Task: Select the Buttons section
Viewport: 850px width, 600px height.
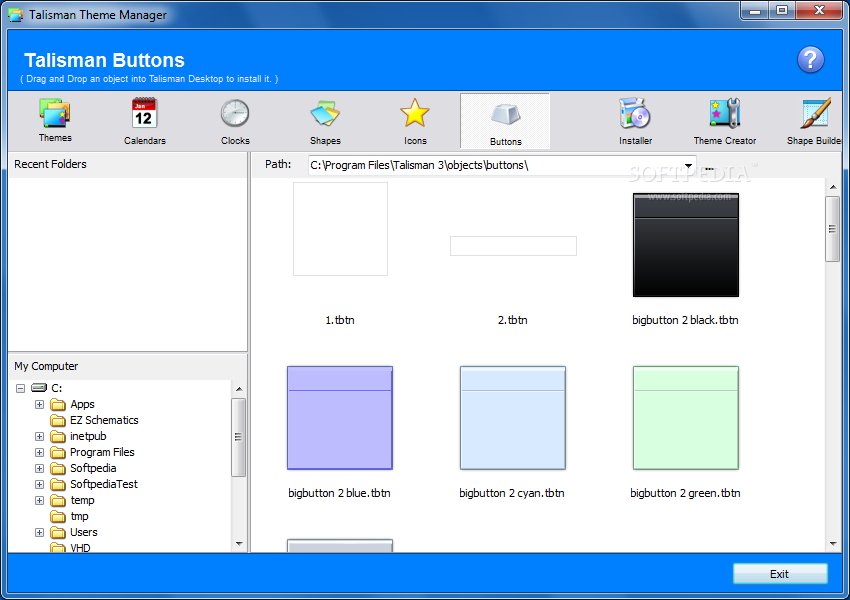Action: (505, 121)
